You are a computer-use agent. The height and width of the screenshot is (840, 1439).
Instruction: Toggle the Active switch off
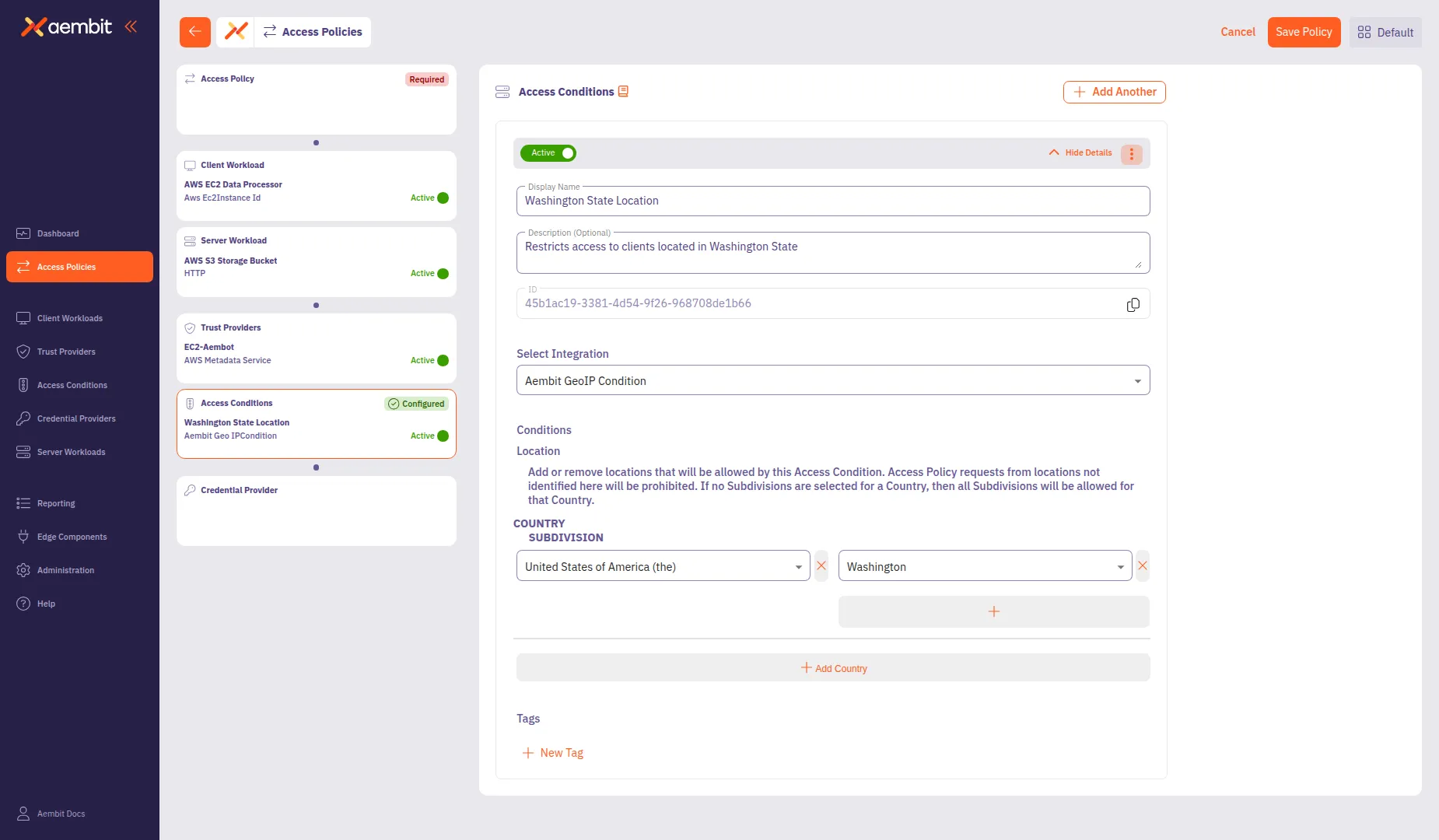(x=548, y=153)
